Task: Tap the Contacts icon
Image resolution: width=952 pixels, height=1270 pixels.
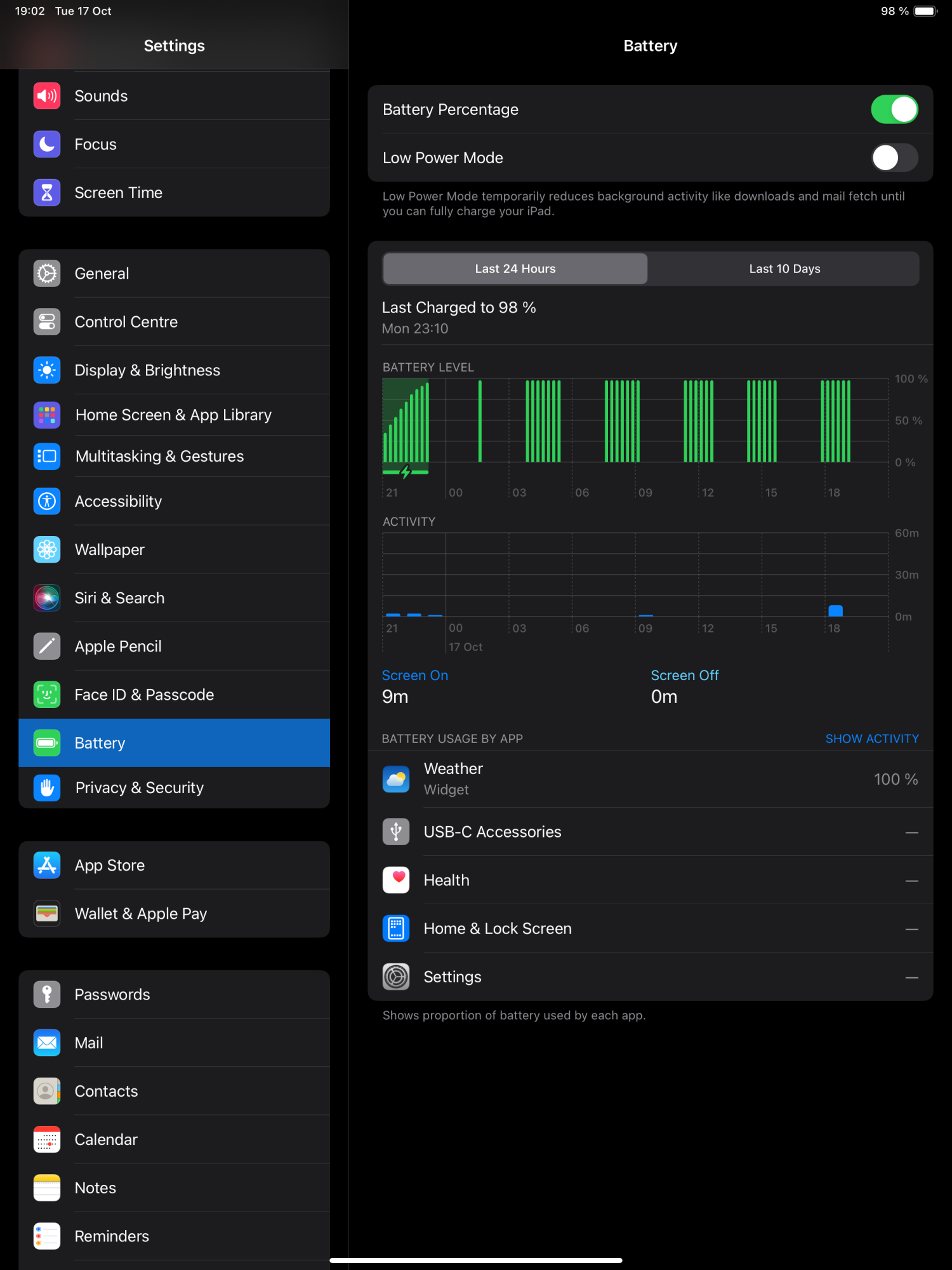Action: tap(47, 1091)
